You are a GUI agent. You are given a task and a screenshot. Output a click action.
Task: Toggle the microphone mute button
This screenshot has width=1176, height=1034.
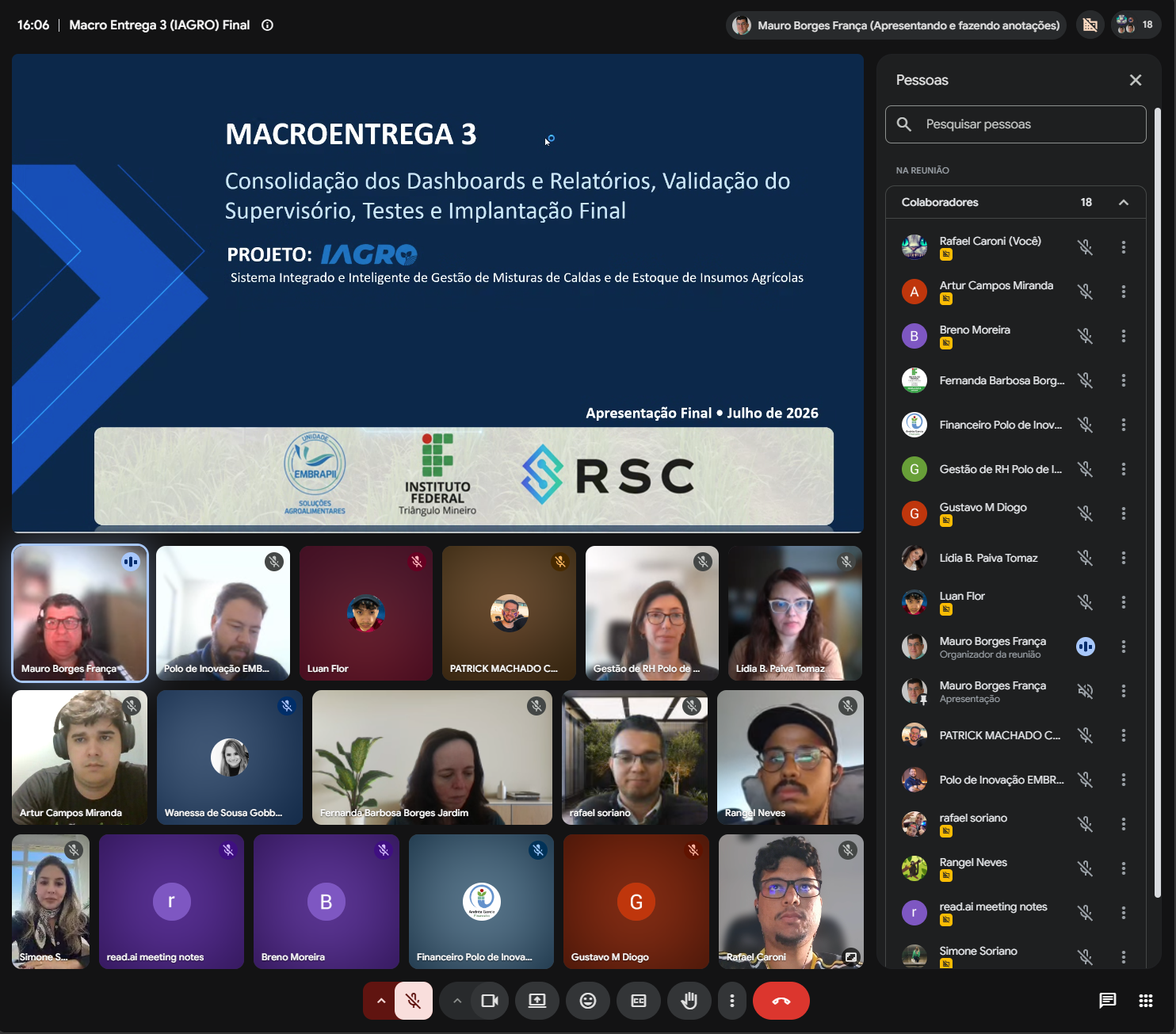pyautogui.click(x=414, y=1001)
